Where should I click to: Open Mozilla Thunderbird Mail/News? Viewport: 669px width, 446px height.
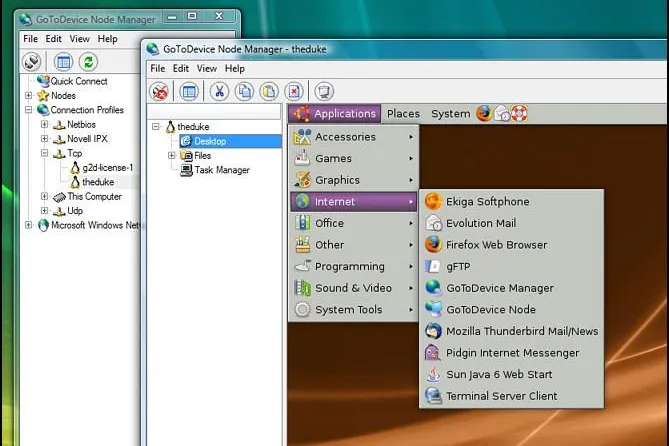[x=511, y=331]
